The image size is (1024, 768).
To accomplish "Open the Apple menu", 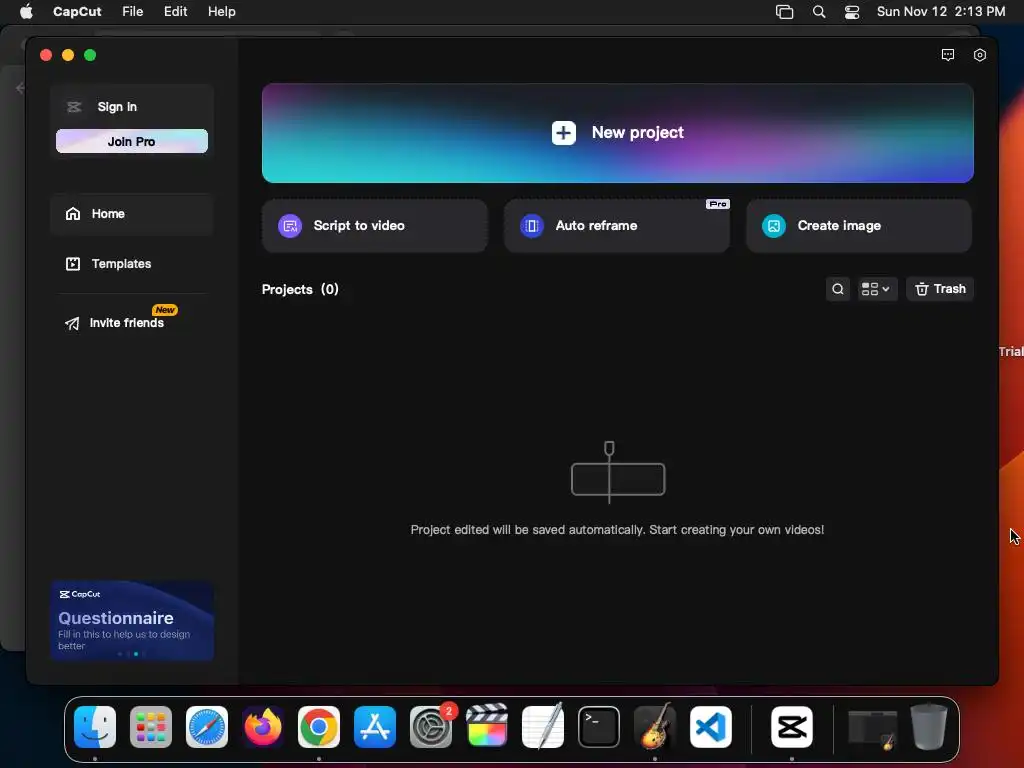I will (x=26, y=12).
